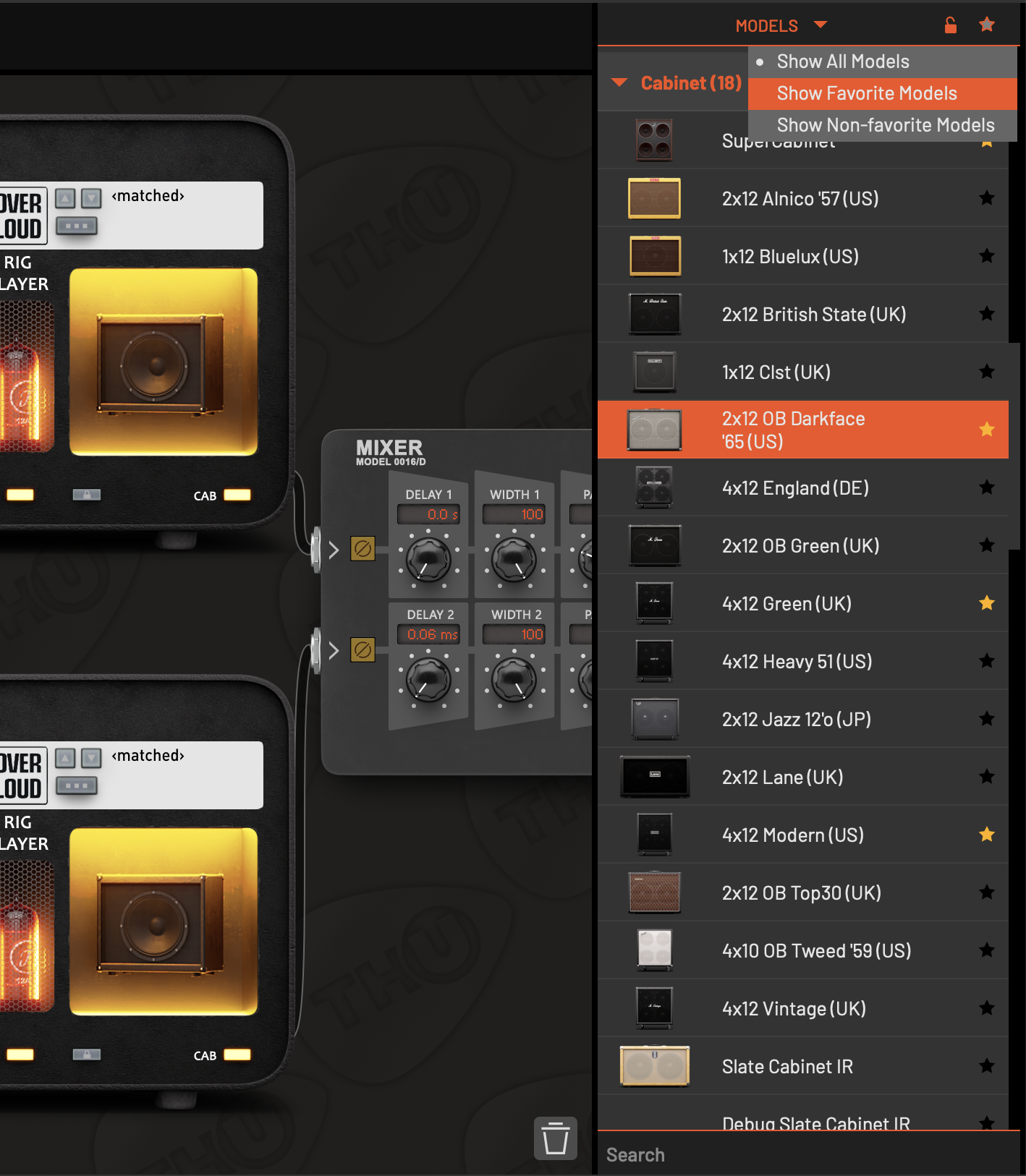Collapse the Cabinet (18) category
The width and height of the screenshot is (1026, 1176).
[619, 82]
